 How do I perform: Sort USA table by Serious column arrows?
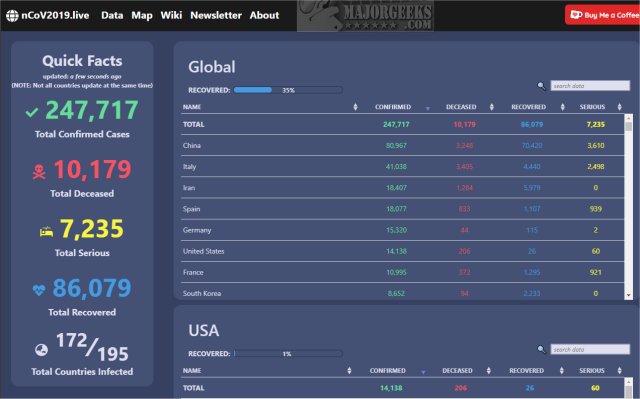point(619,370)
